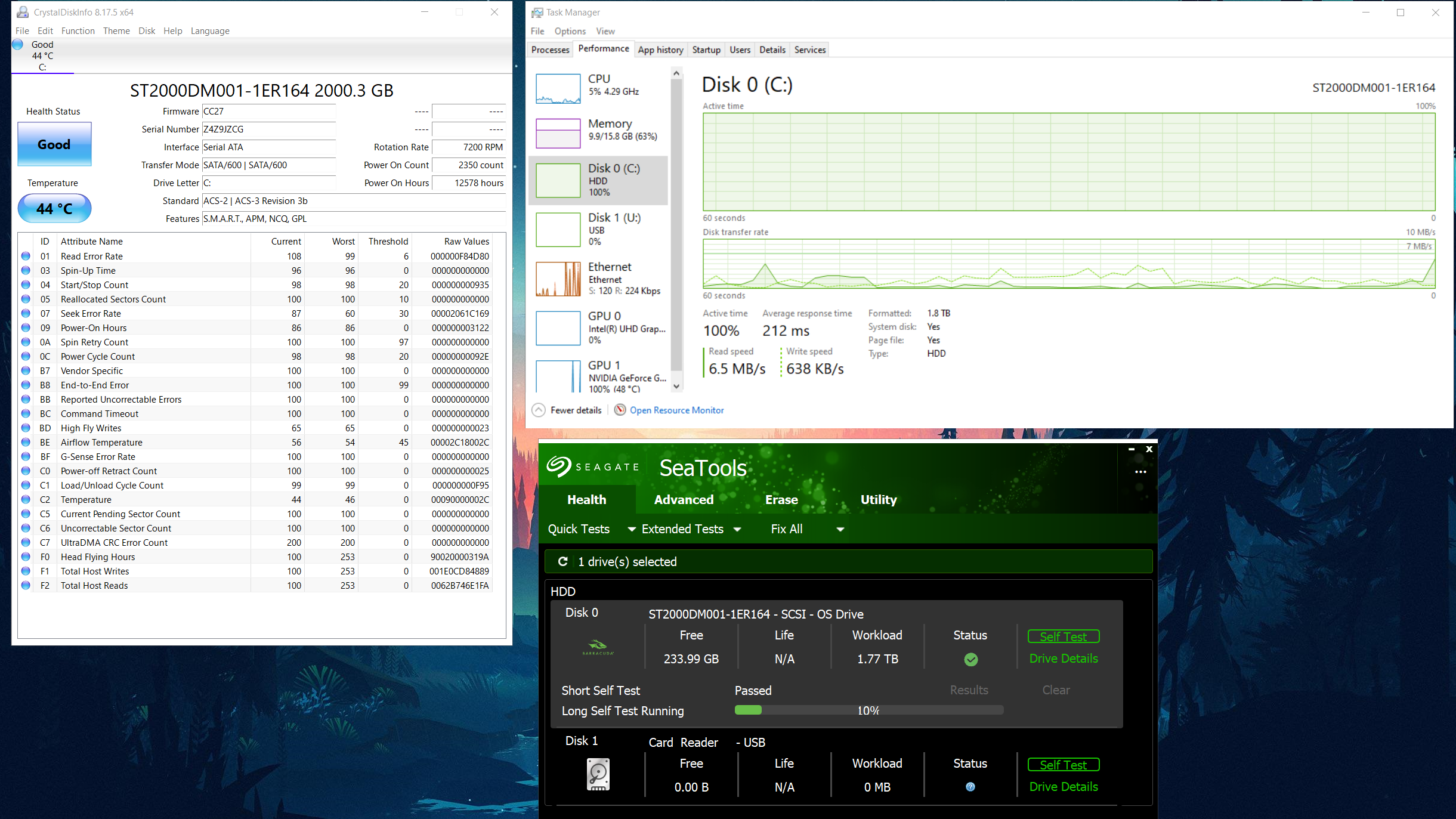The height and width of the screenshot is (819, 1456).
Task: Click the card reader drive icon for Disk 1
Action: (x=598, y=774)
